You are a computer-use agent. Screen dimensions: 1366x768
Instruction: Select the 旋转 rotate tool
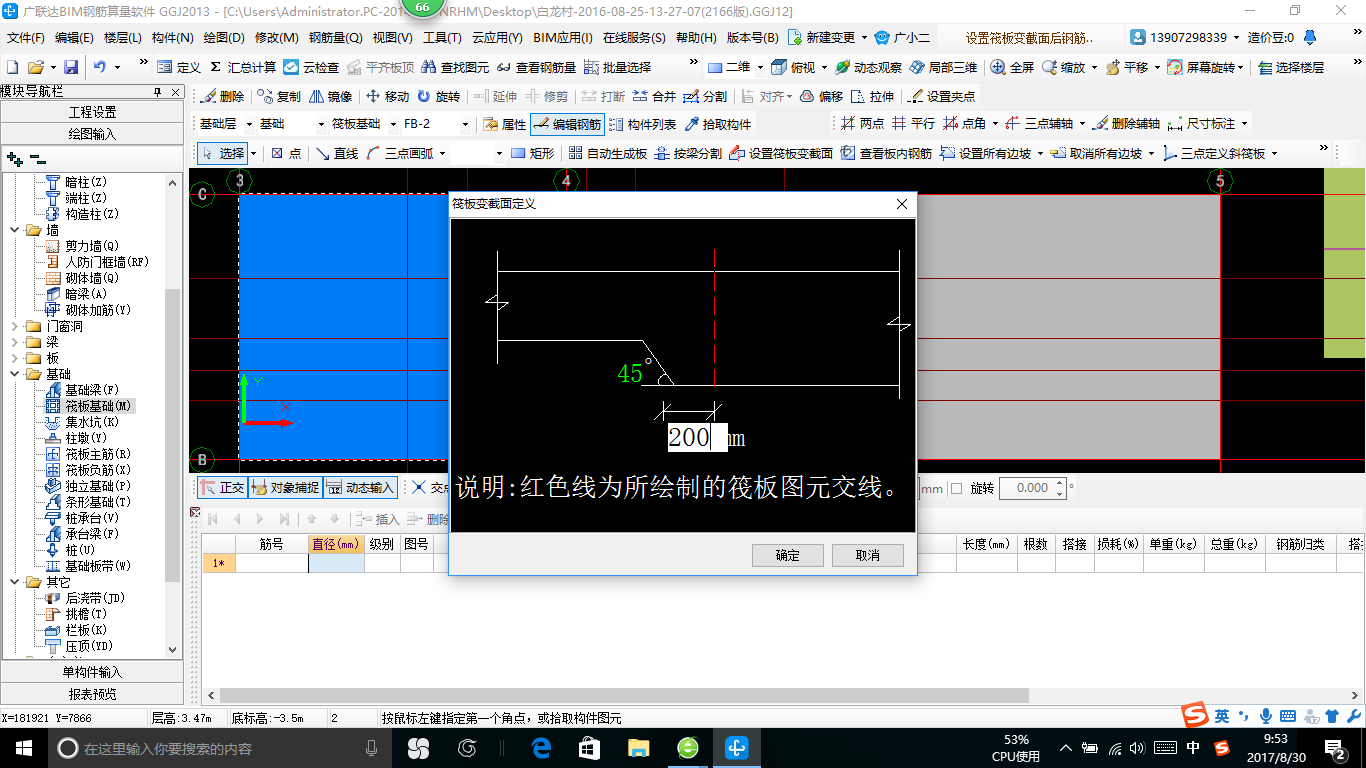pyautogui.click(x=438, y=97)
